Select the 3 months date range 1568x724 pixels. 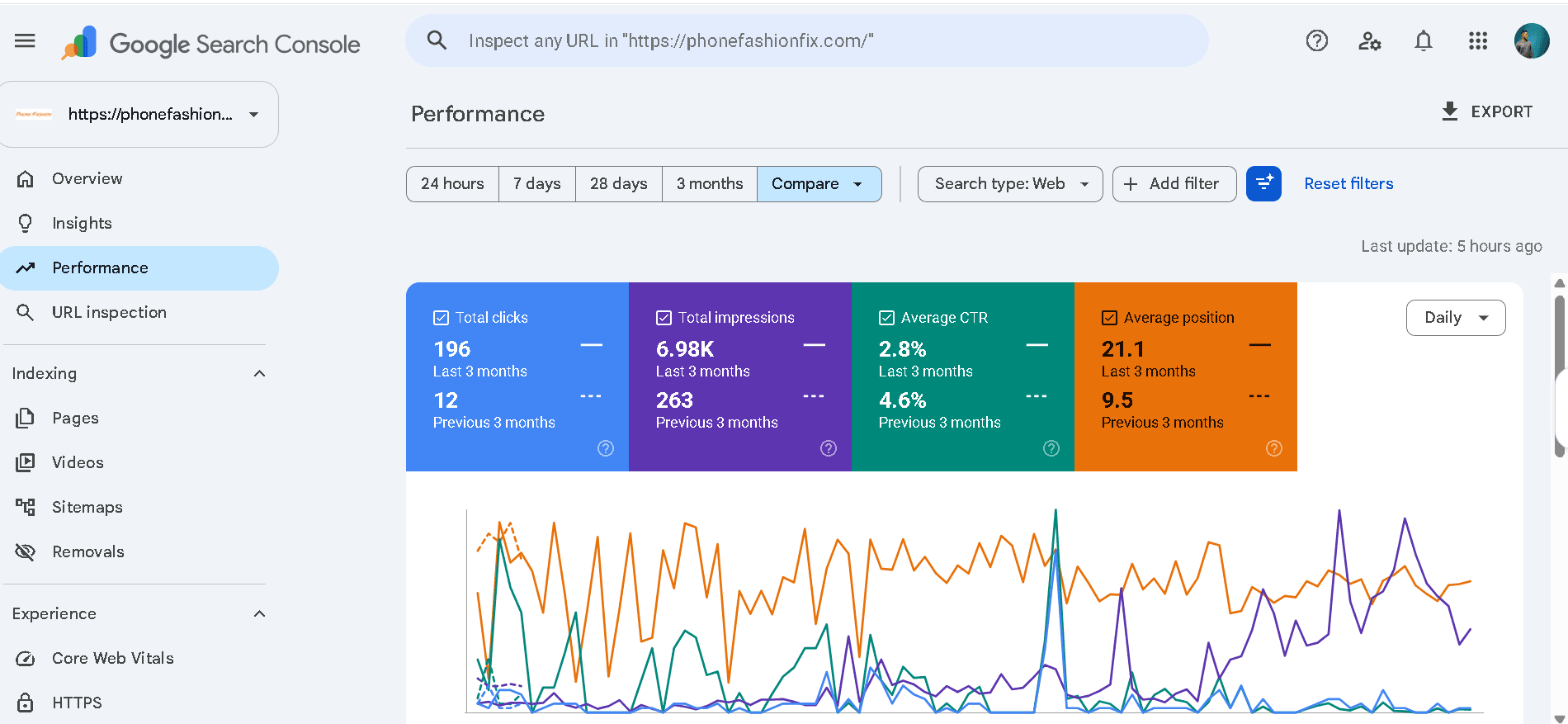(x=710, y=183)
